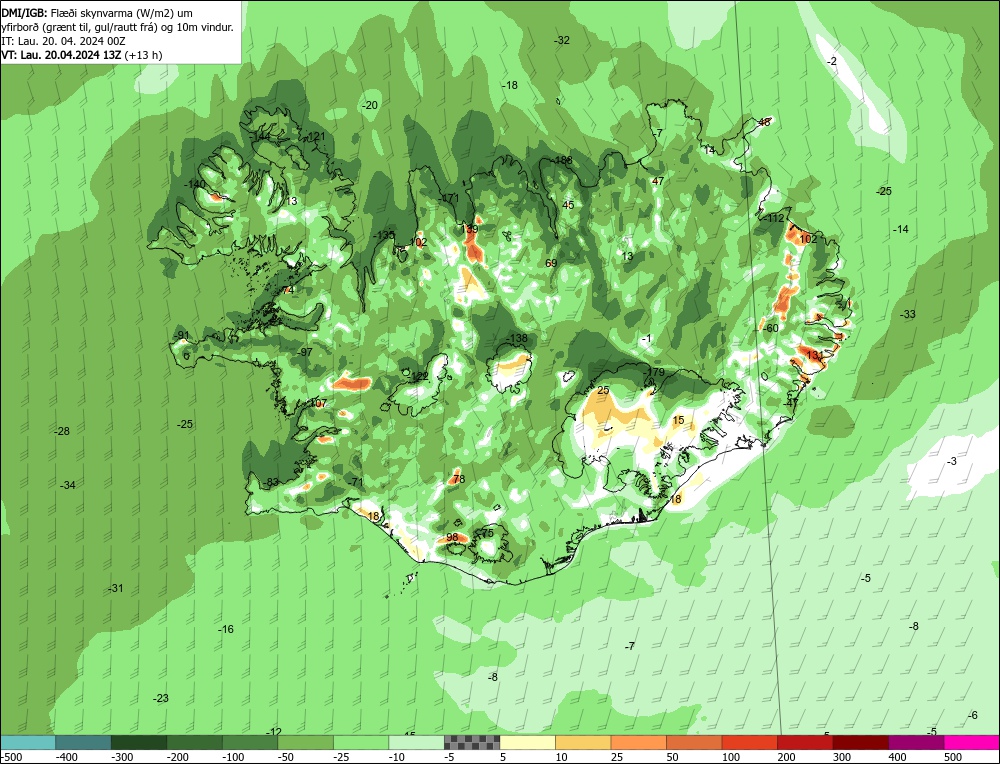Click the -112 value on the map
The width and height of the screenshot is (1000, 764).
[x=774, y=218]
